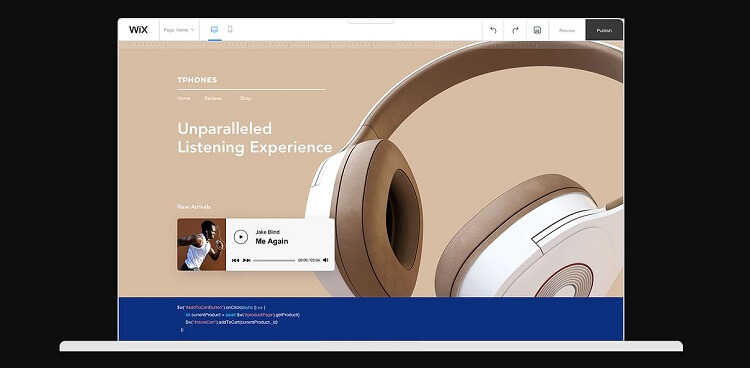Open the Page: Home dropdown
The image size is (750, 368).
click(179, 30)
